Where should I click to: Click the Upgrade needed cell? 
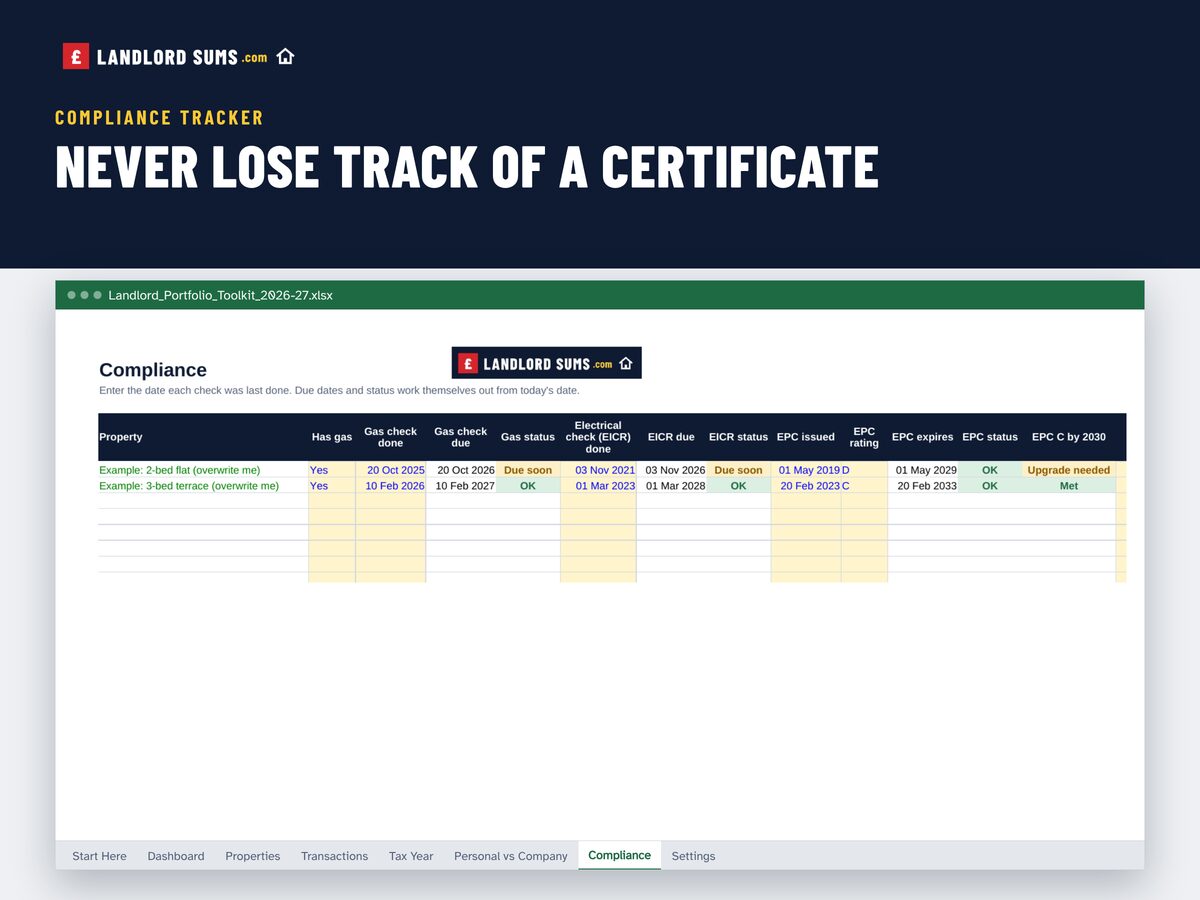(1069, 470)
